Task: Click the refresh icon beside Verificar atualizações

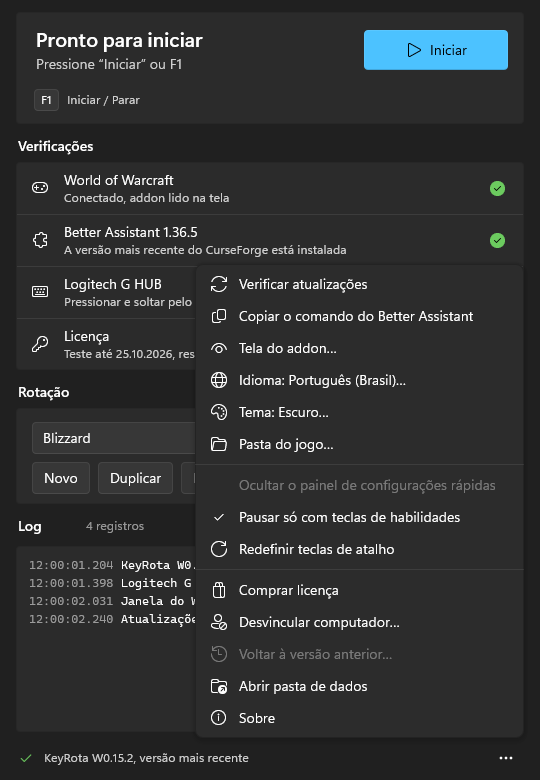Action: tap(219, 285)
